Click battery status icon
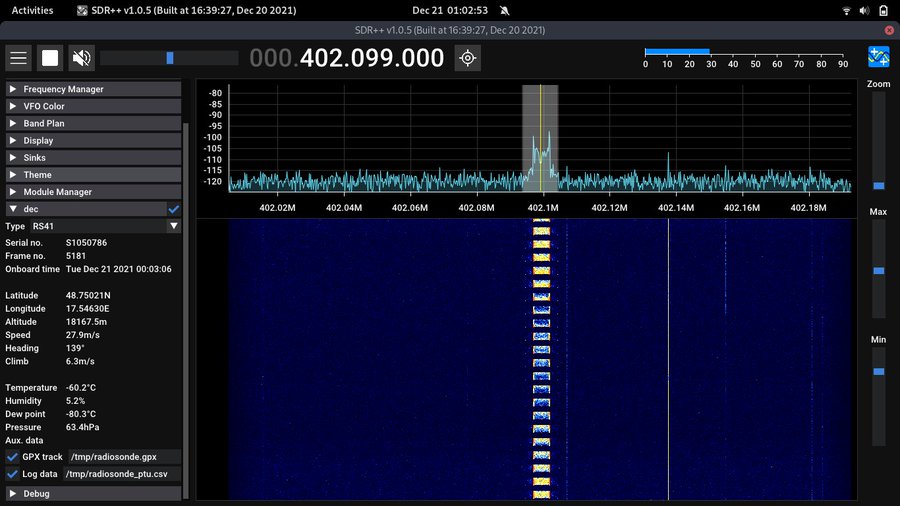Screen dimensions: 900x506 (883, 10)
